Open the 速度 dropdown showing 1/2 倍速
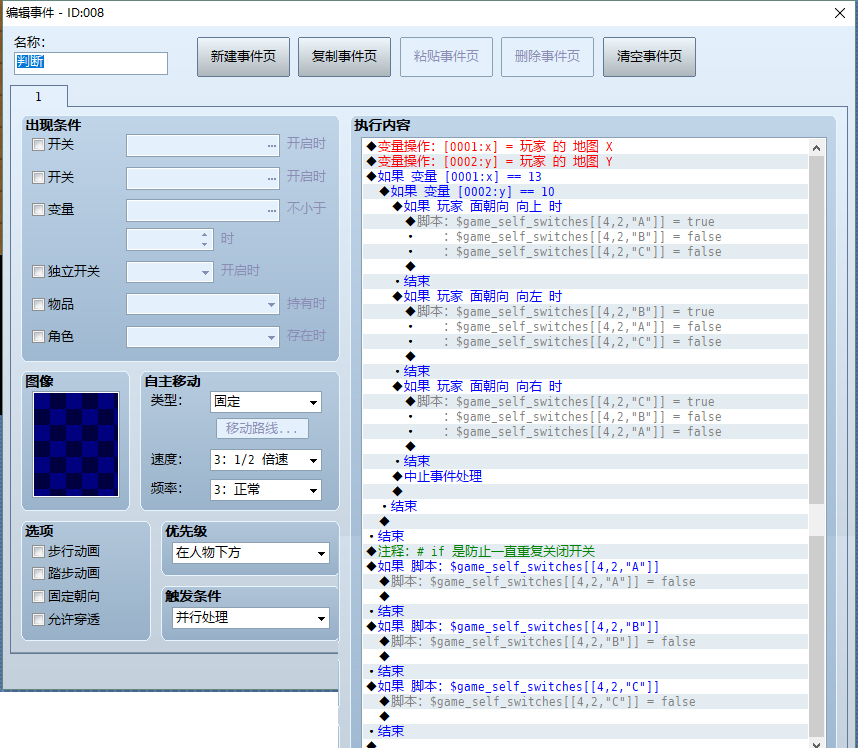This screenshot has width=858, height=748. pyautogui.click(x=265, y=460)
